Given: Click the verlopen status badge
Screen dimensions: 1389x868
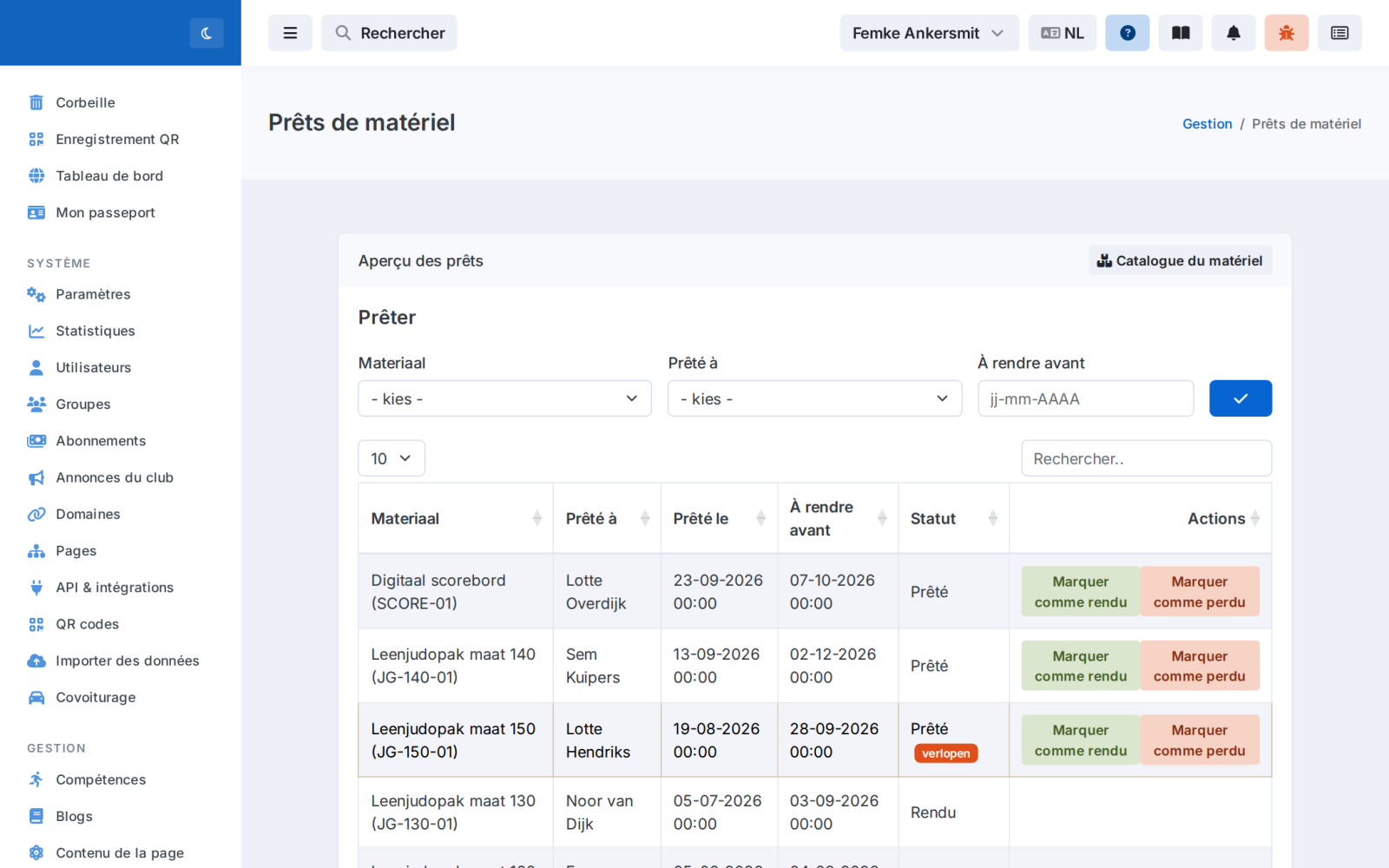Looking at the screenshot, I should [x=945, y=753].
